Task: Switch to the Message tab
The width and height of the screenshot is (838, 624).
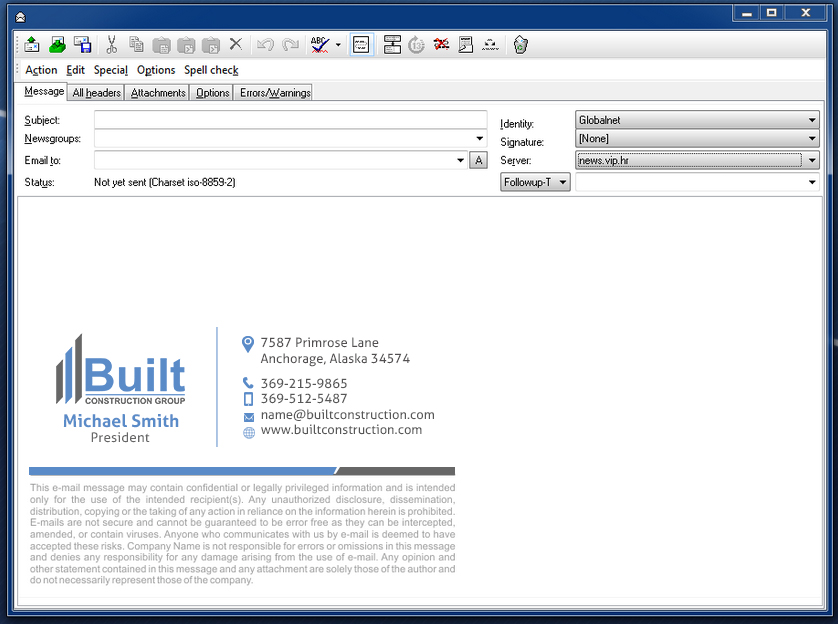Action: tap(44, 91)
